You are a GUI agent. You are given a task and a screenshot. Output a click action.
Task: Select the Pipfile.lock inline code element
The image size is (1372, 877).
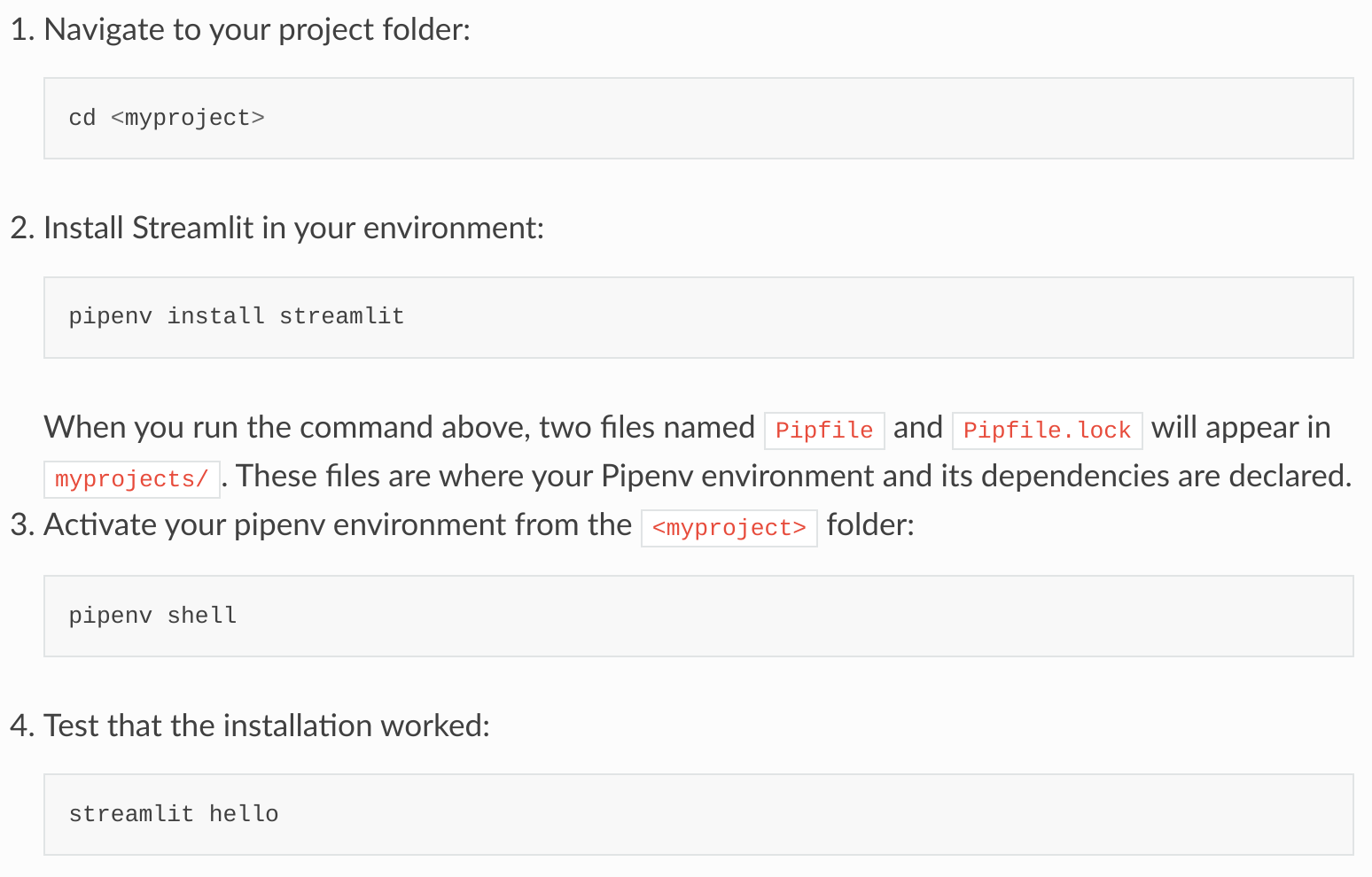(x=1047, y=431)
